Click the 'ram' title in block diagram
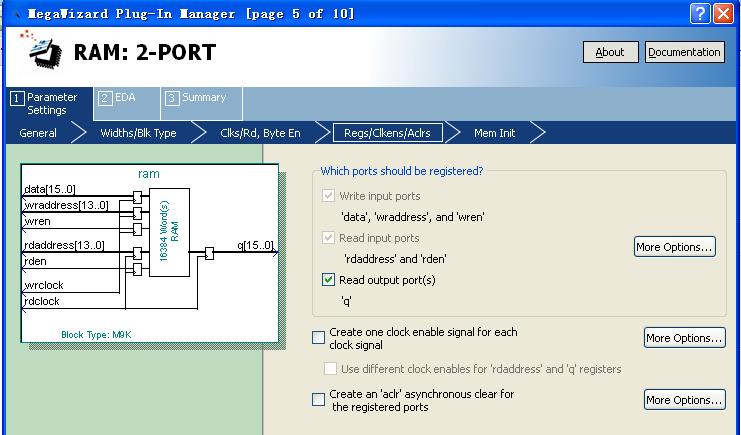The width and height of the screenshot is (741, 435). 149,174
